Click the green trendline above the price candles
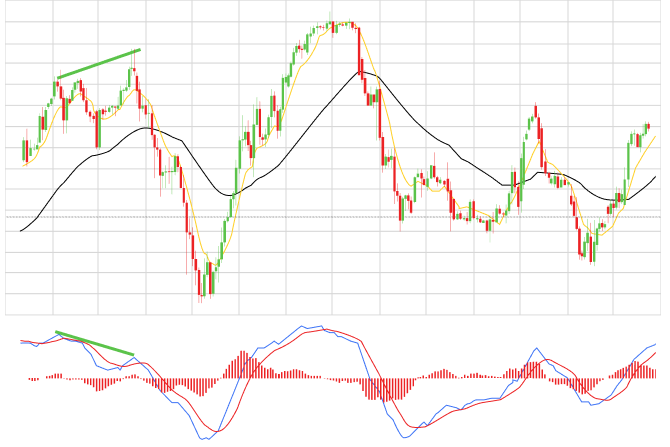This screenshot has width=670, height=447. click(98, 64)
